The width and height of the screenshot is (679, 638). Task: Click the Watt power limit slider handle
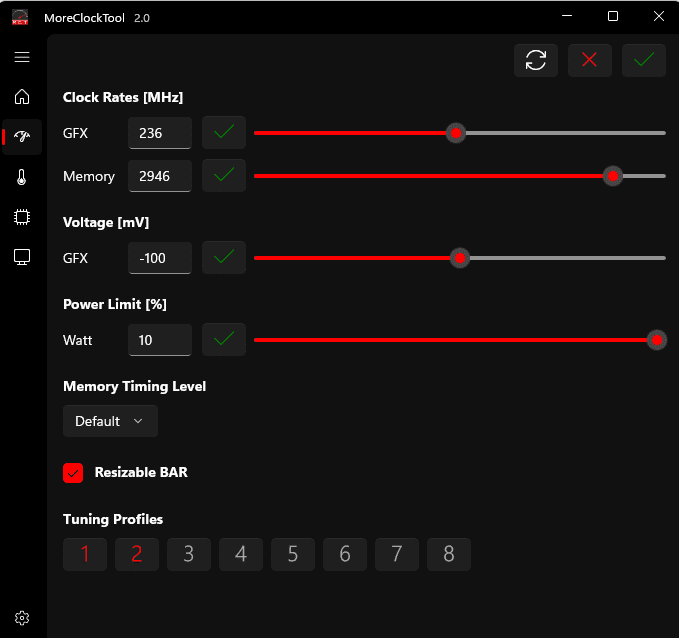[x=657, y=340]
